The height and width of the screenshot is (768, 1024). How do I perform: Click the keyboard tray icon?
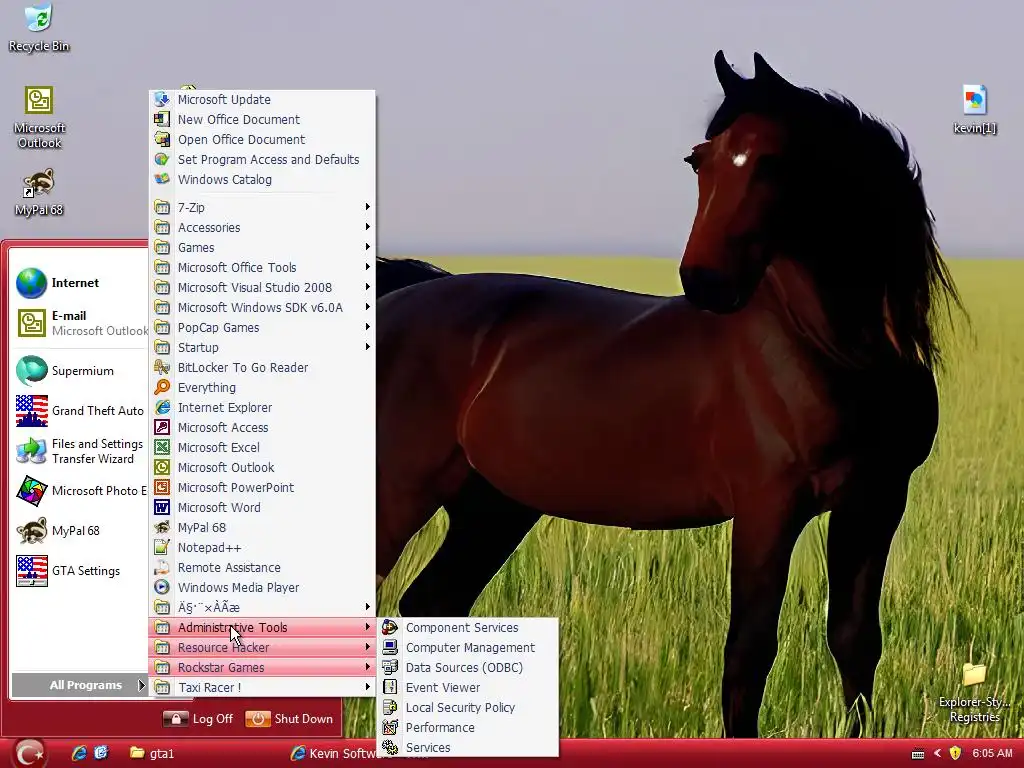pos(918,754)
